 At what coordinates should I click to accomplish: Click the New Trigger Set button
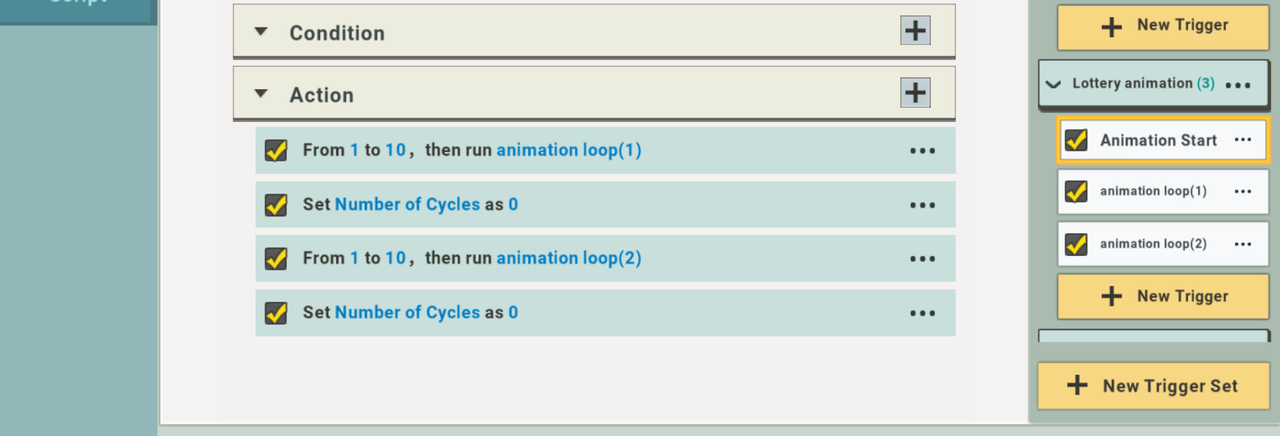(x=1153, y=386)
